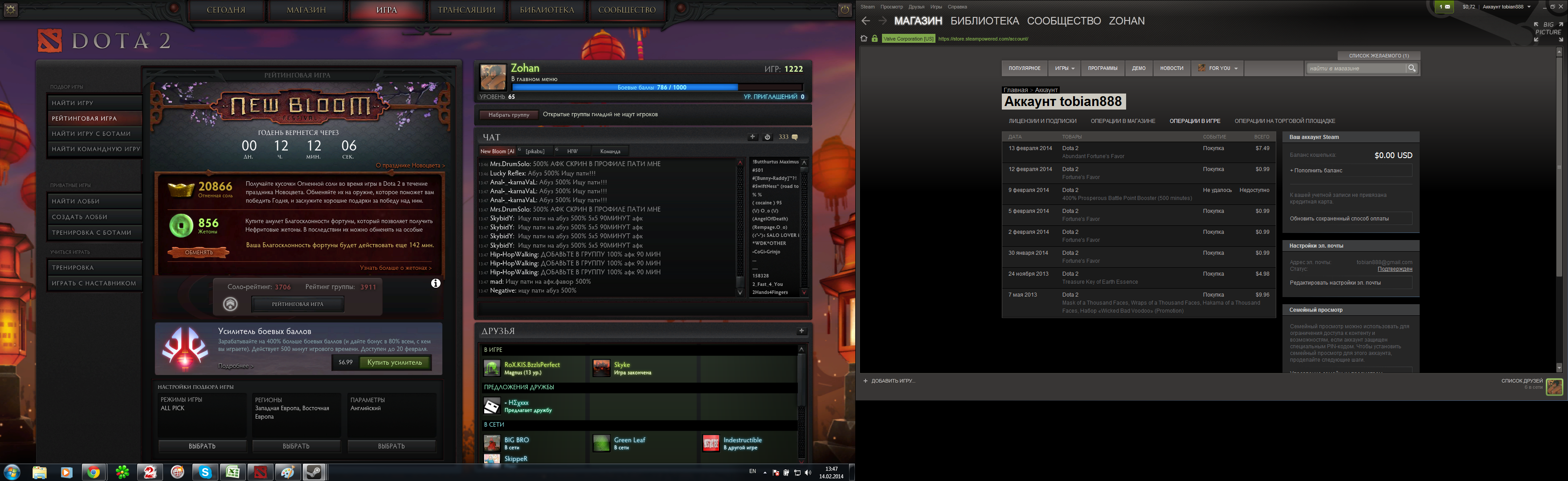Click Пополнить баланс in Steam account
This screenshot has width=1568, height=481.
1350,171
